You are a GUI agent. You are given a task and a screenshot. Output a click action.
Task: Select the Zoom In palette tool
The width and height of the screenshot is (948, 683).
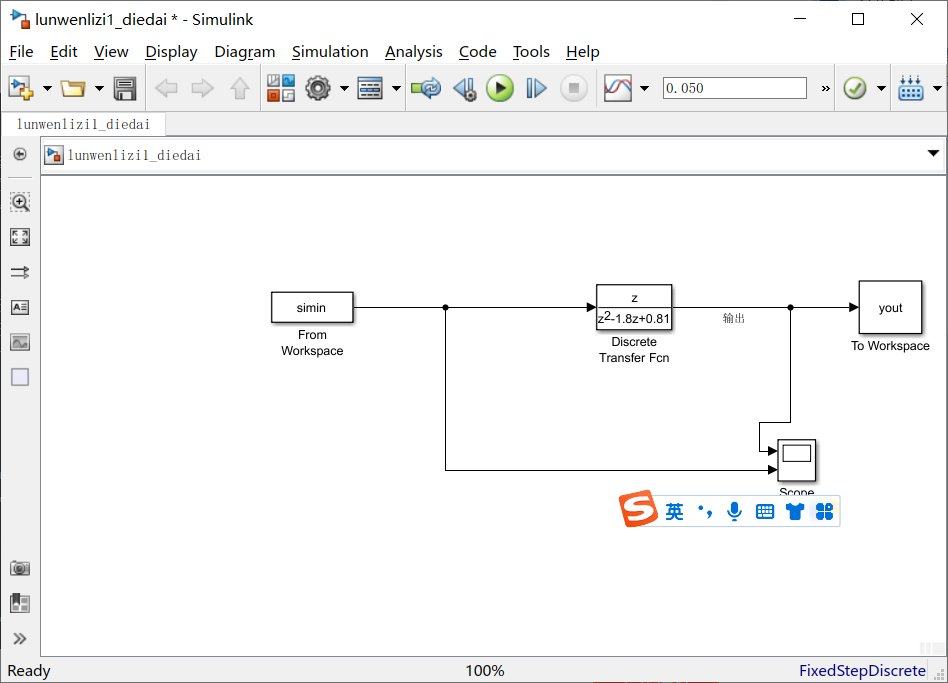[x=20, y=202]
